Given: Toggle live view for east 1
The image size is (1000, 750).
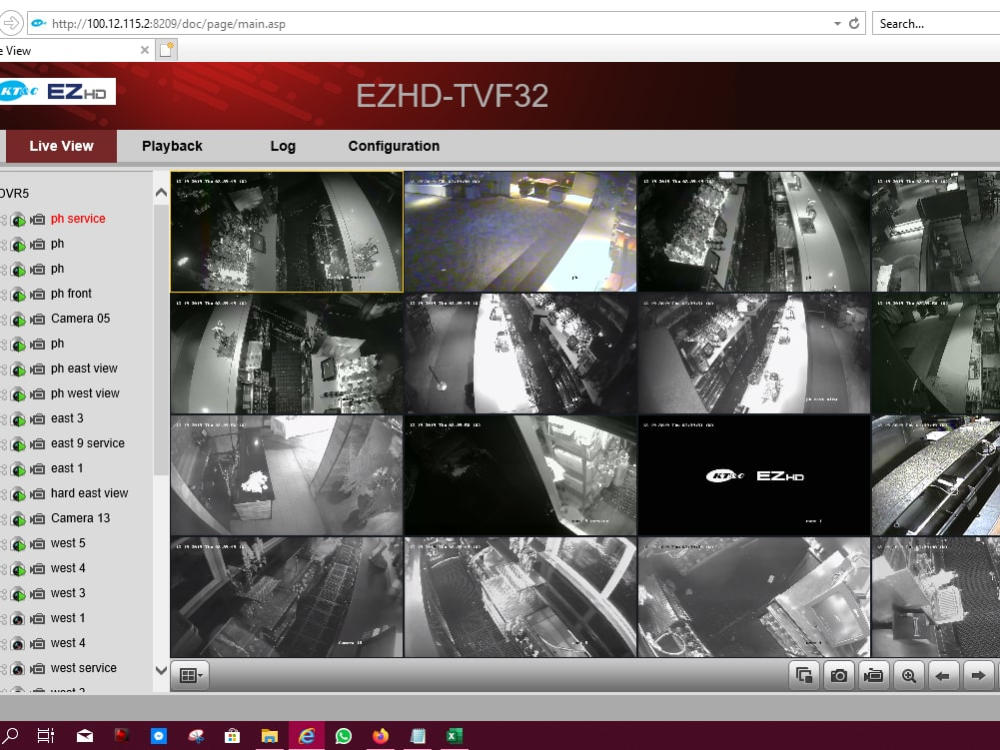Looking at the screenshot, I should 18,469.
